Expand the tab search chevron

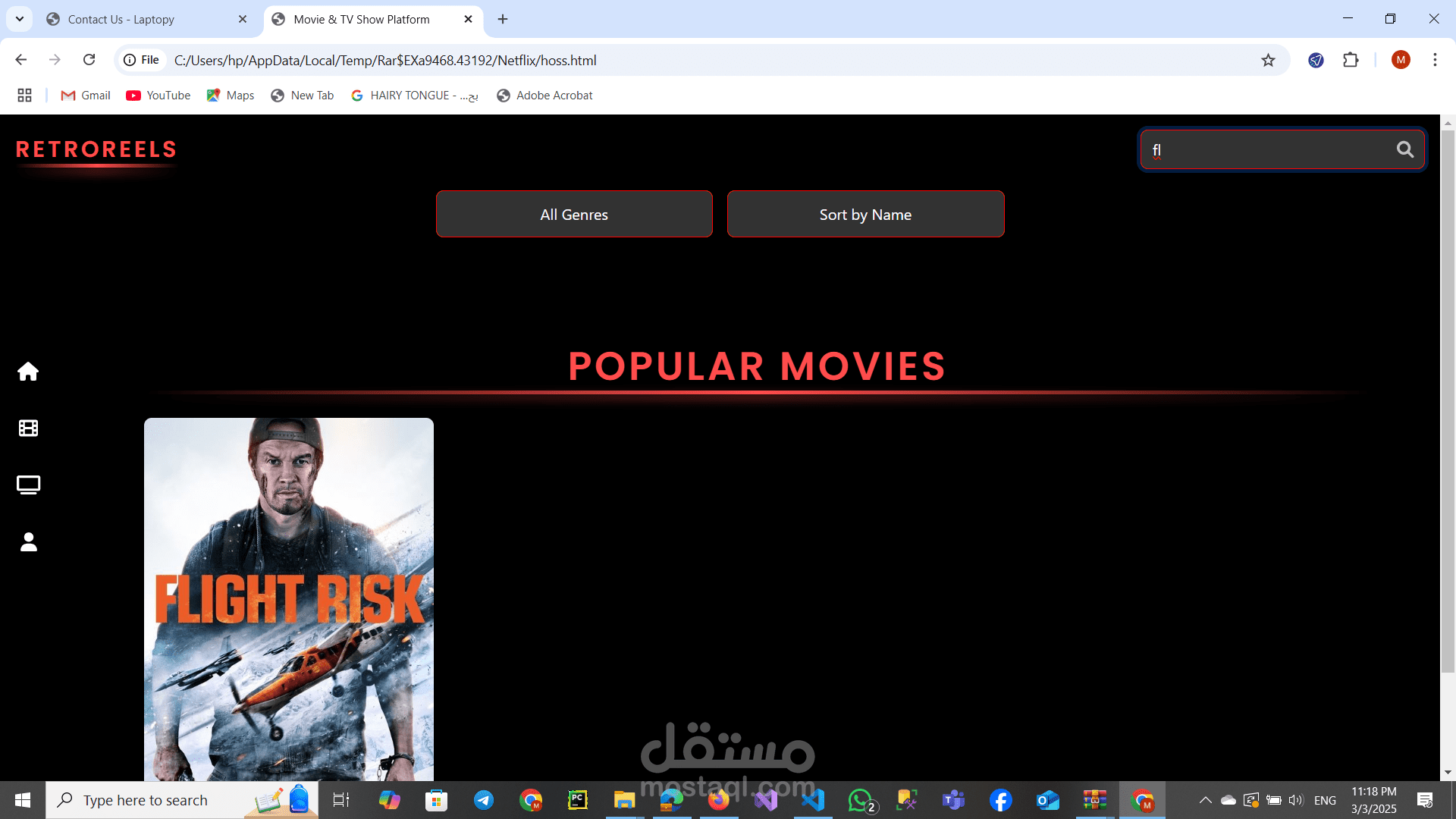[20, 19]
